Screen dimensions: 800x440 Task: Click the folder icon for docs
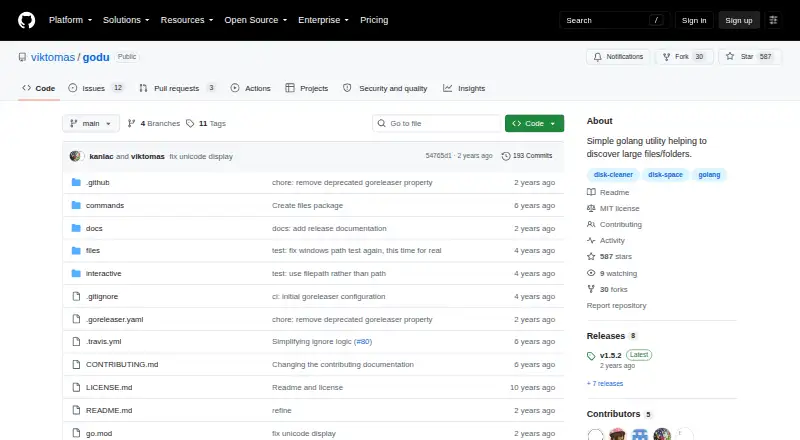76,228
